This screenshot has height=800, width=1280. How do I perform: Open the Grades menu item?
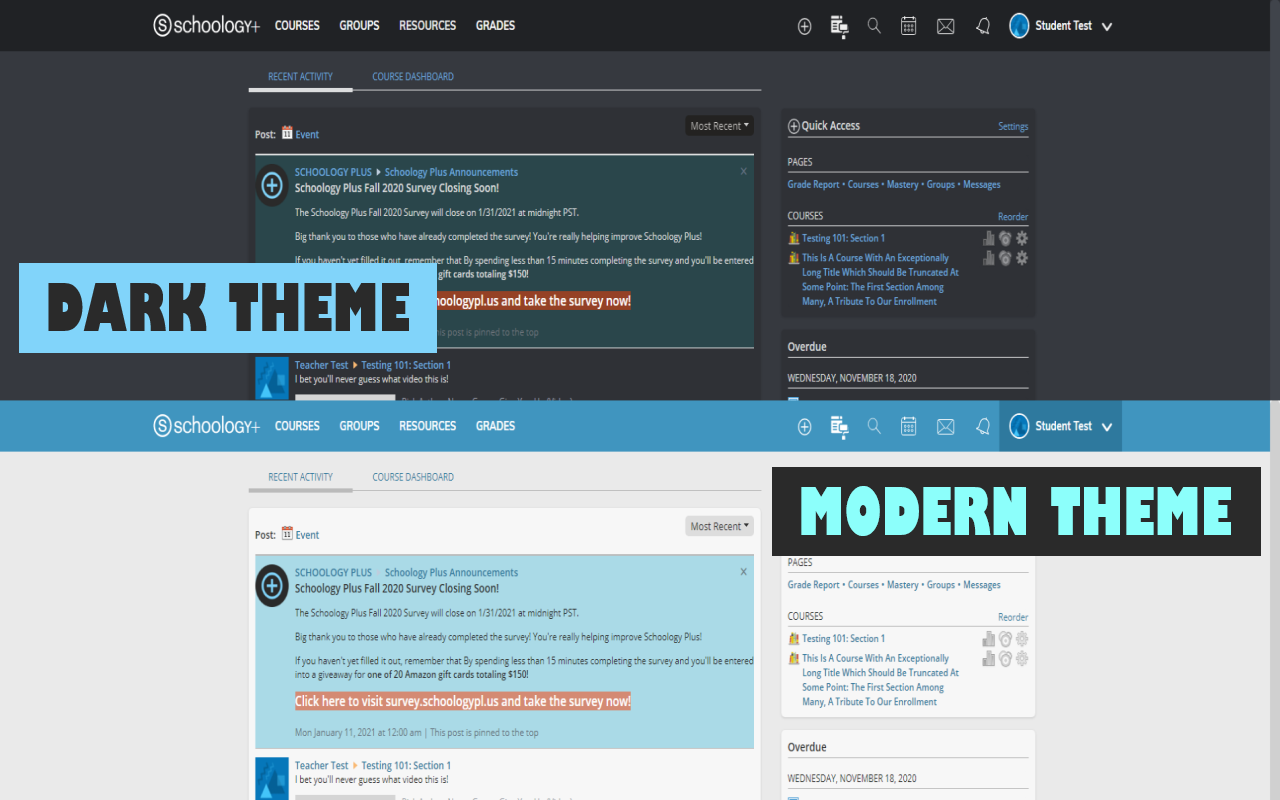coord(495,25)
